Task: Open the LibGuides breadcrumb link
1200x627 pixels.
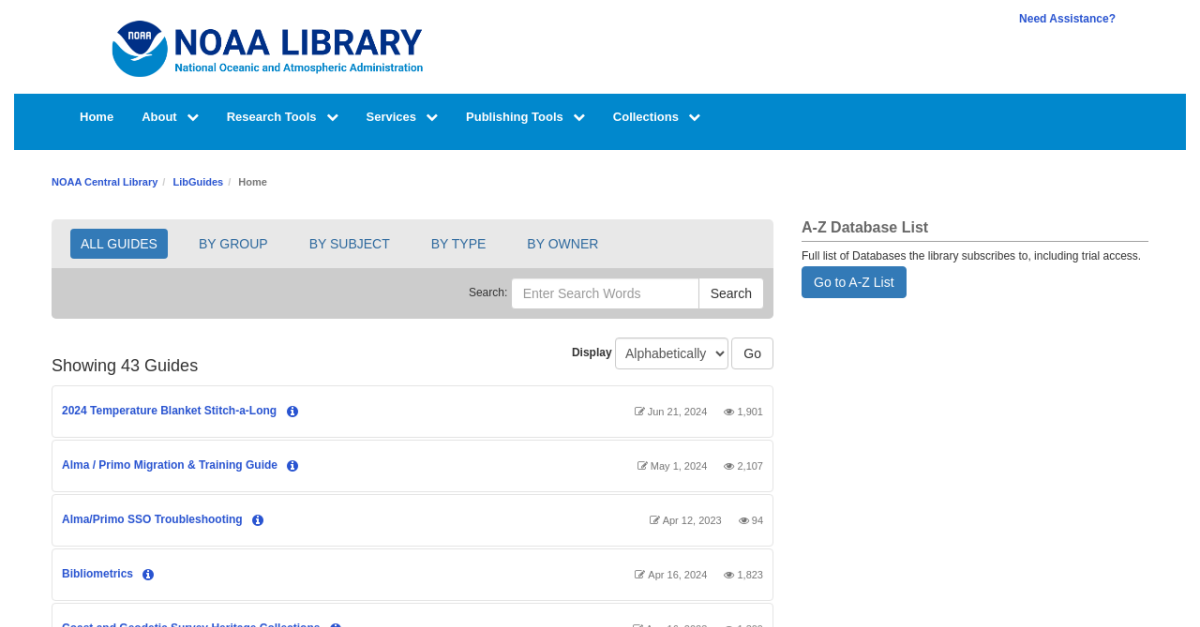Action: [x=197, y=182]
